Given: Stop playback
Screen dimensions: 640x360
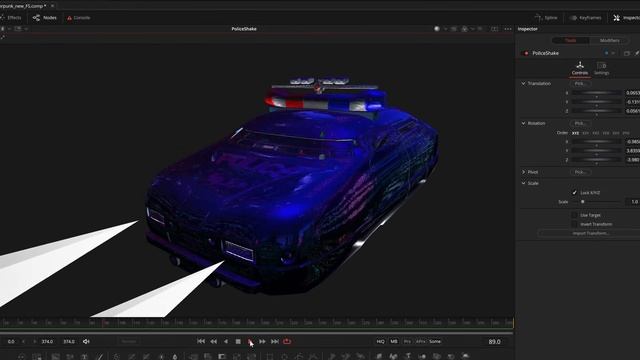Looking at the screenshot, I should [x=238, y=341].
